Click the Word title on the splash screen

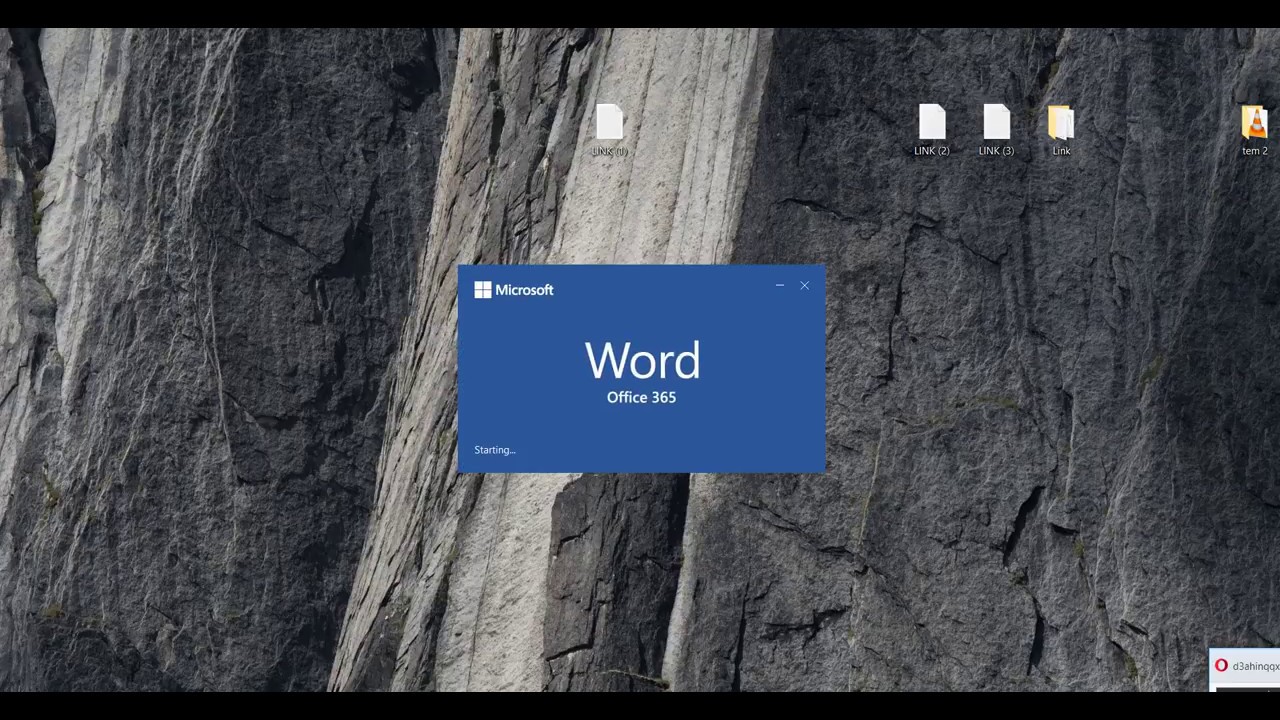[x=642, y=361]
